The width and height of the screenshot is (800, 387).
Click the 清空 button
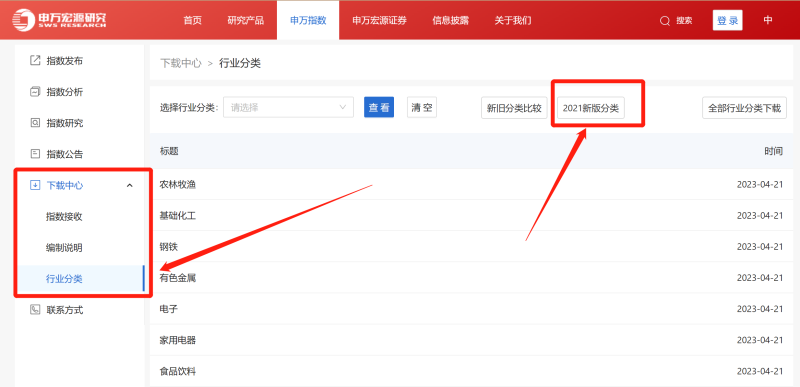(422, 108)
